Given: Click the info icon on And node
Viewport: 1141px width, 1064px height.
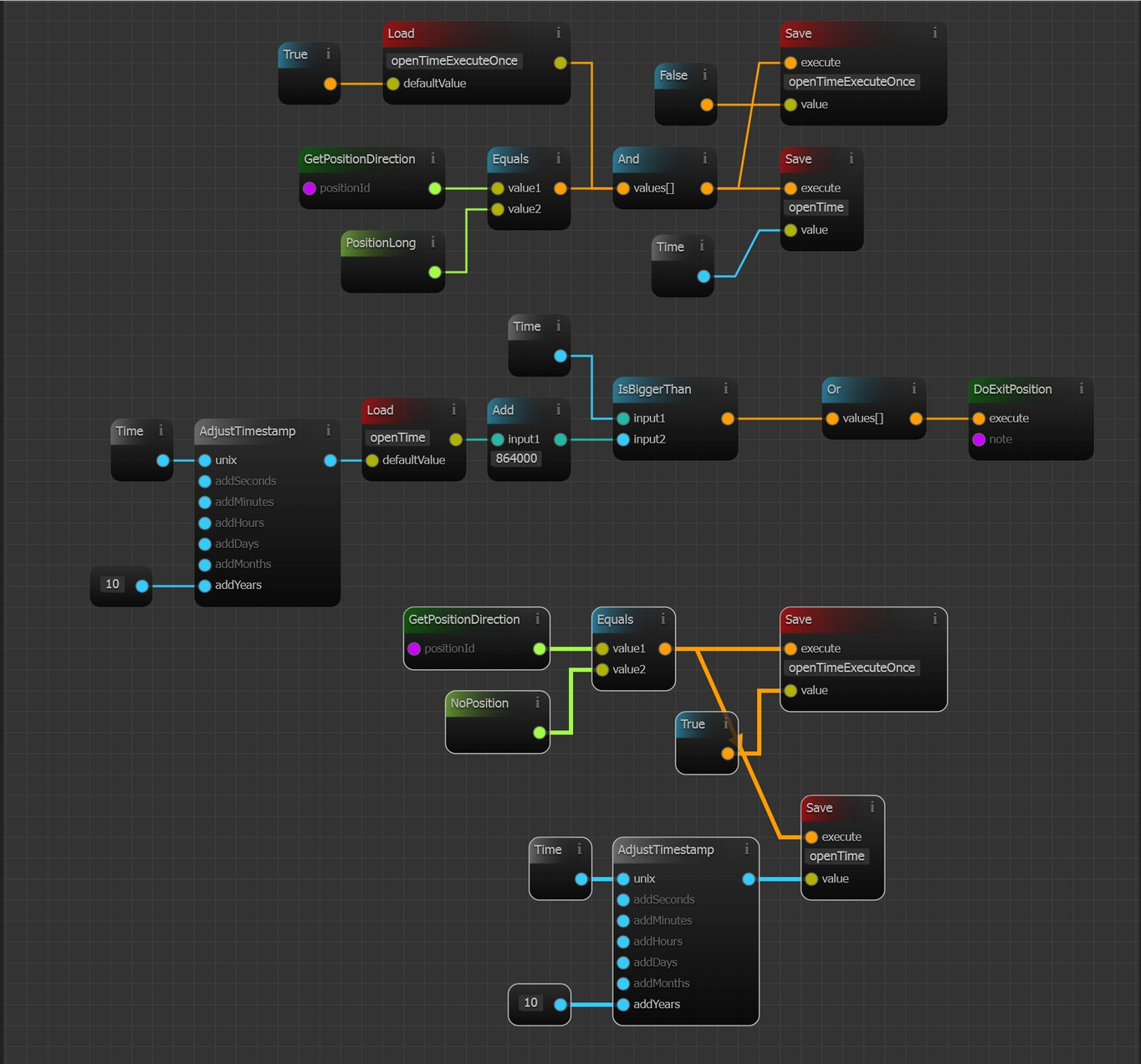Looking at the screenshot, I should pyautogui.click(x=704, y=159).
